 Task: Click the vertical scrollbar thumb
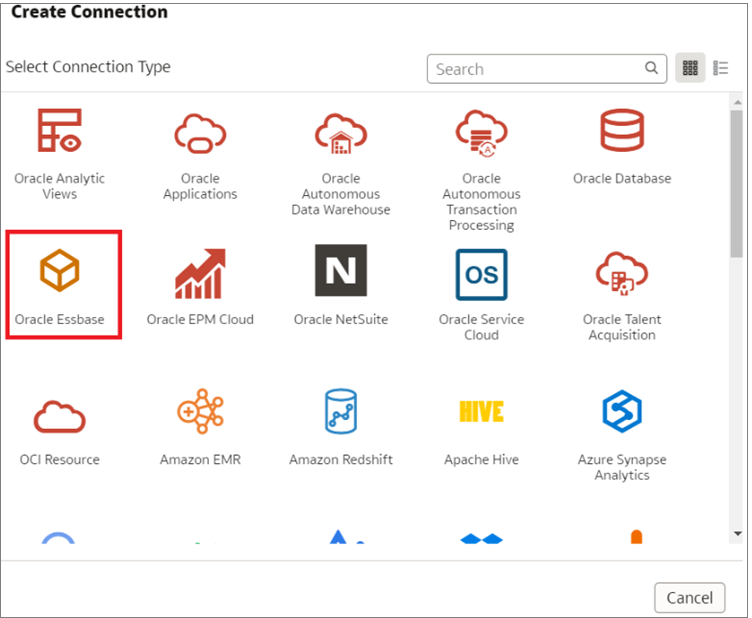(x=737, y=184)
